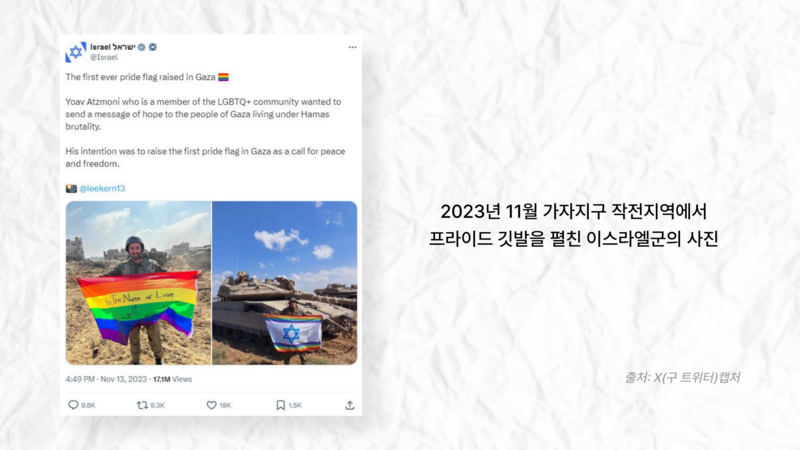Open tank with Israeli pride flag photo
800x450 pixels.
(285, 283)
